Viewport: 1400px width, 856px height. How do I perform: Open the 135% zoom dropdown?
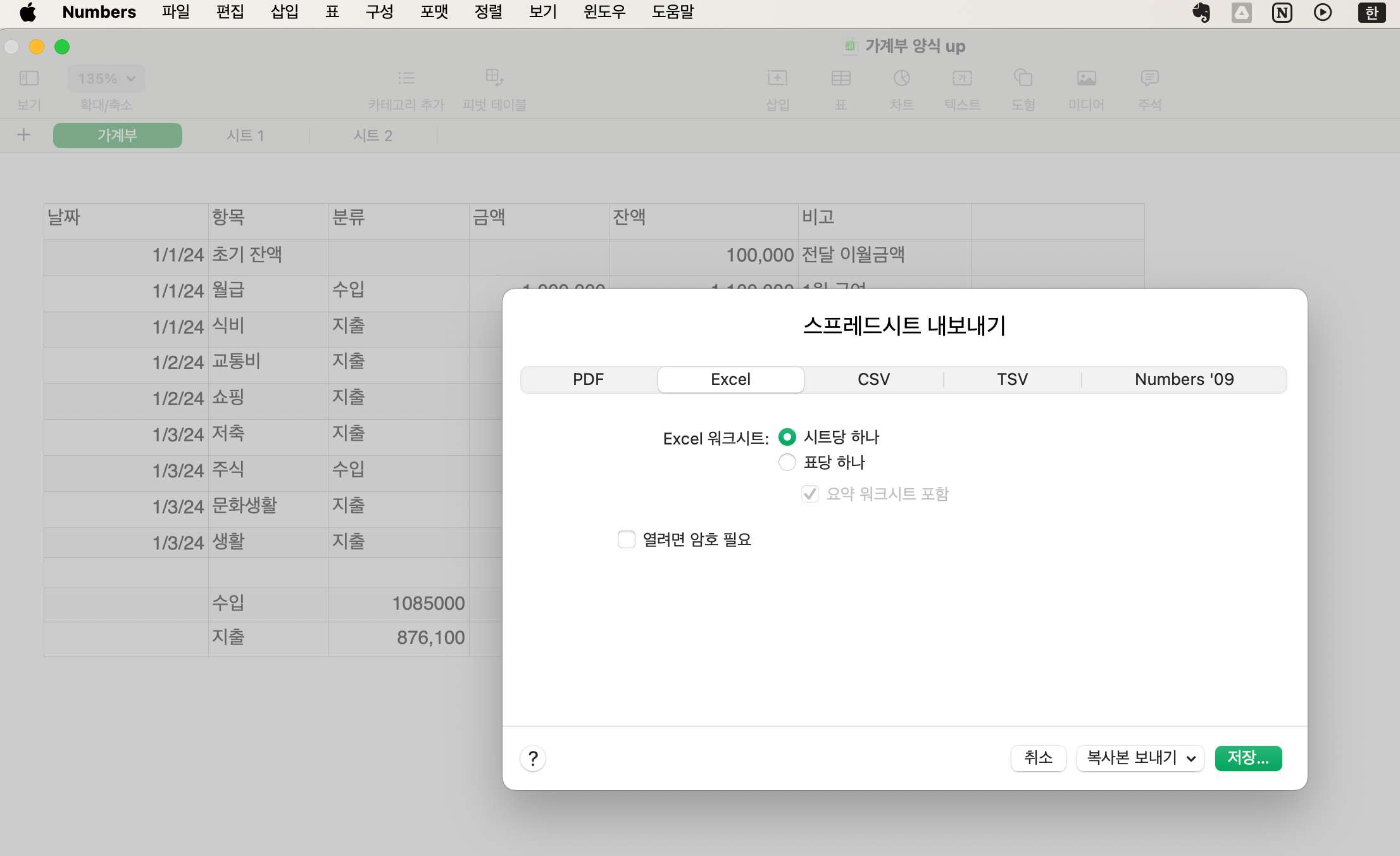(x=106, y=79)
